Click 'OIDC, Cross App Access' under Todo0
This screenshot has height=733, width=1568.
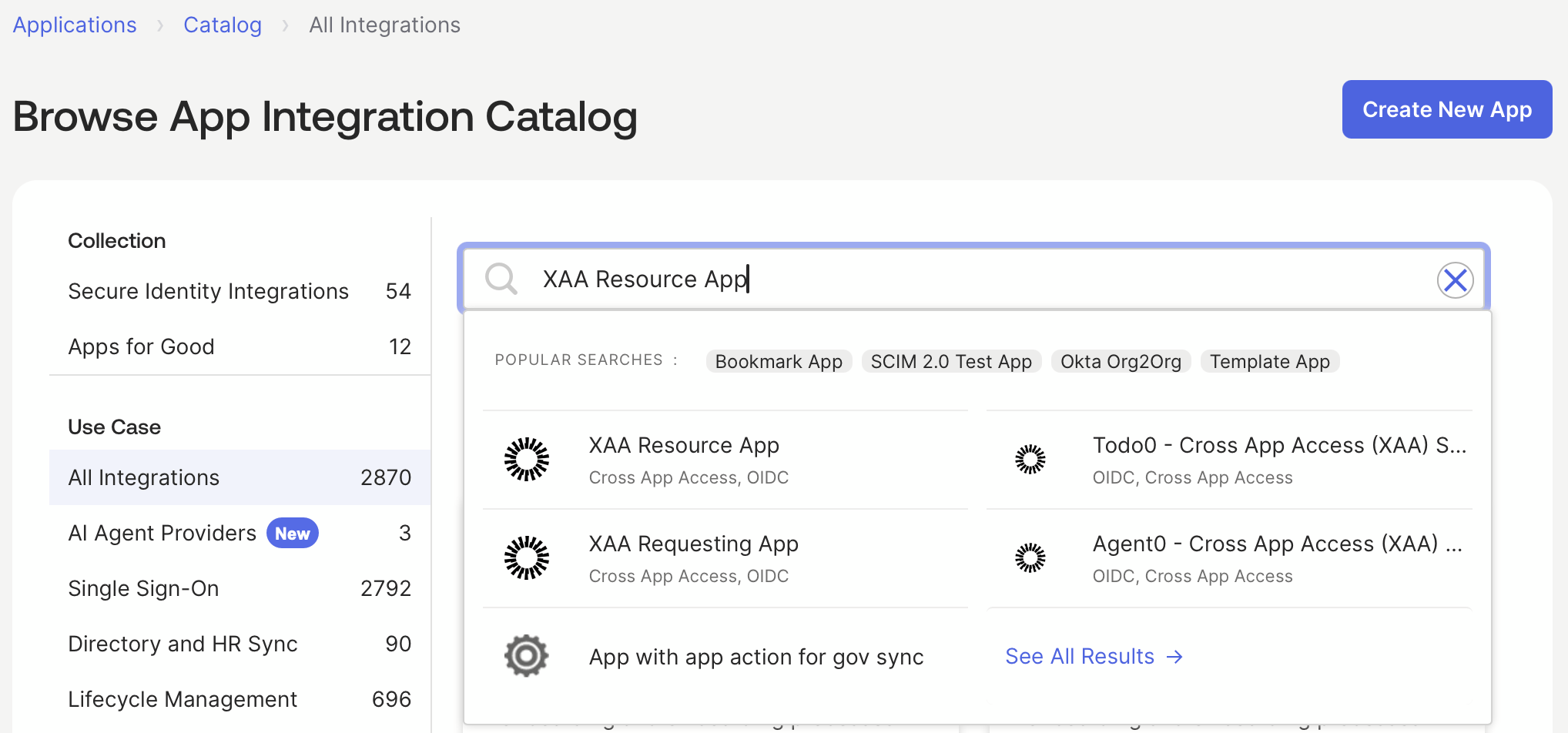[x=1192, y=477]
